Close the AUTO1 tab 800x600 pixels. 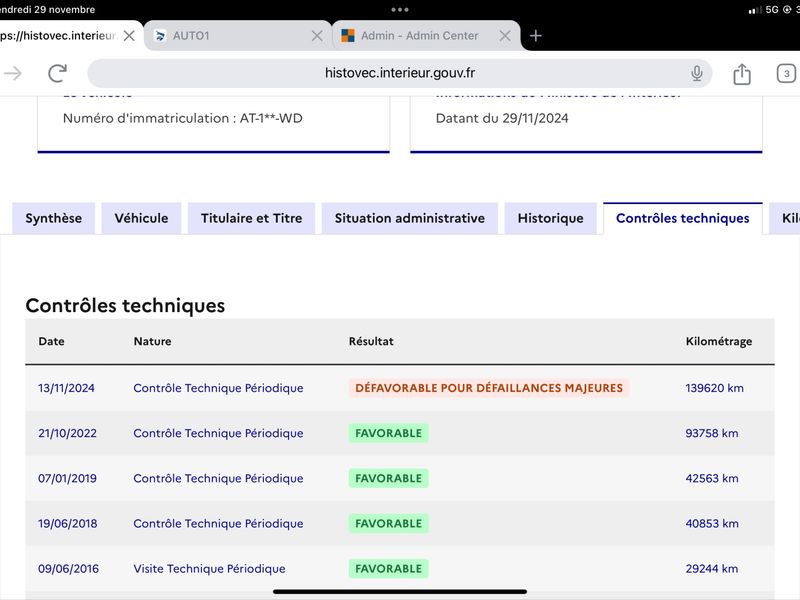317,36
